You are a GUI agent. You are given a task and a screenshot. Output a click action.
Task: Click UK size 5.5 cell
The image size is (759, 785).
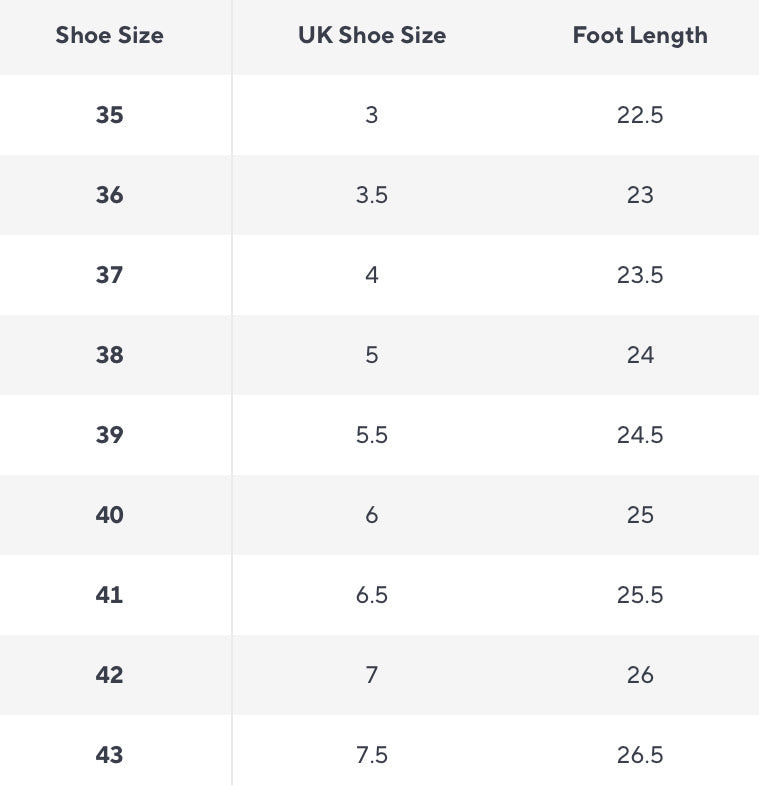point(371,435)
